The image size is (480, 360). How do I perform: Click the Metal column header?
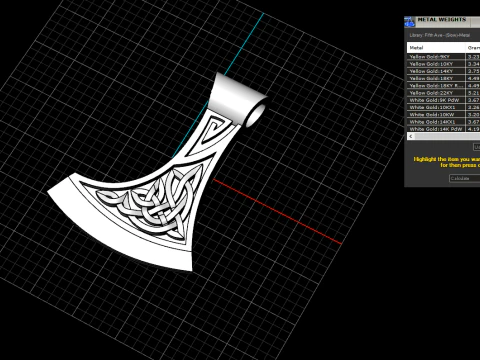pos(436,48)
